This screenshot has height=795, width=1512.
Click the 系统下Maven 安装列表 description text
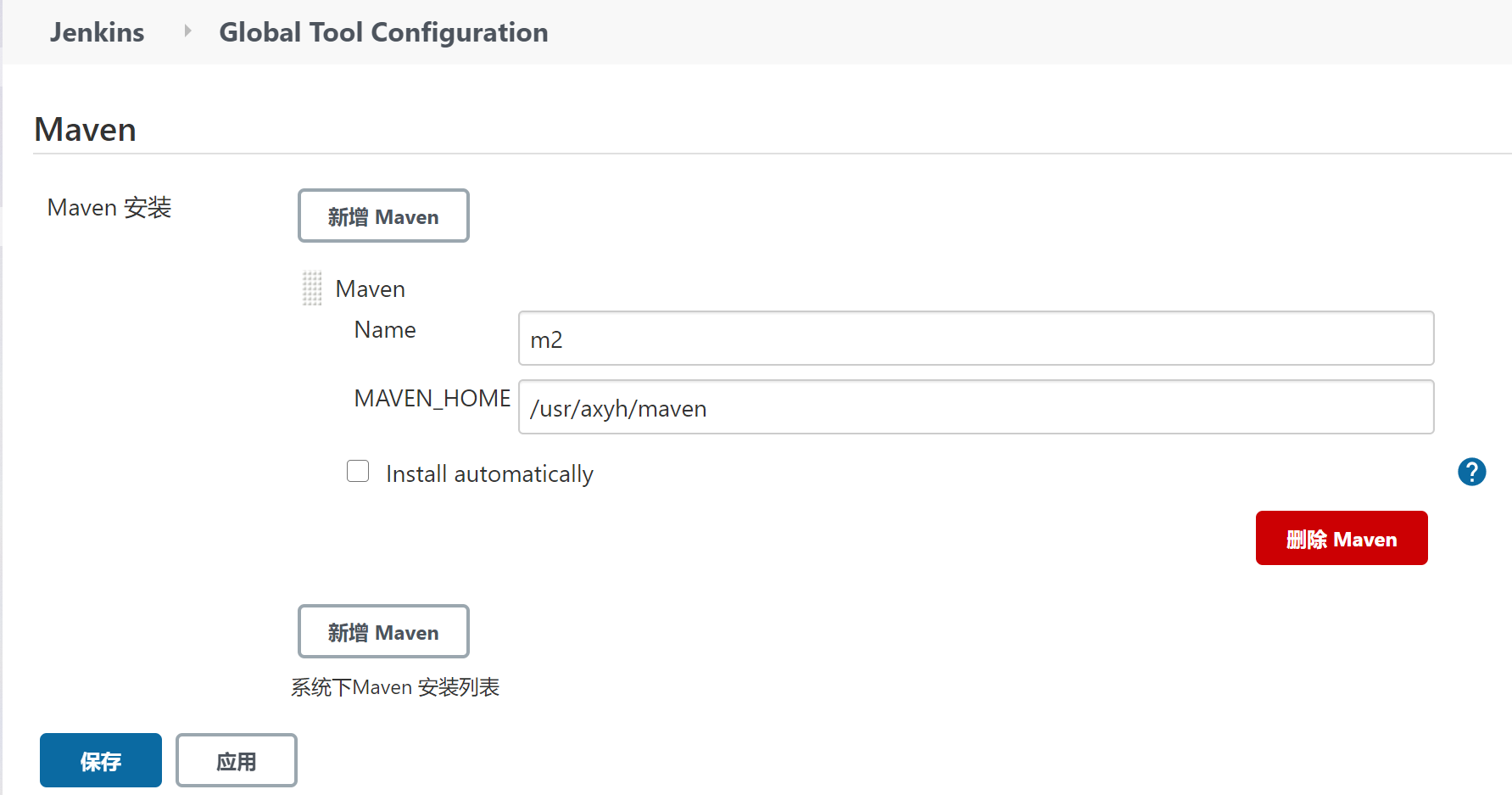pyautogui.click(x=395, y=687)
